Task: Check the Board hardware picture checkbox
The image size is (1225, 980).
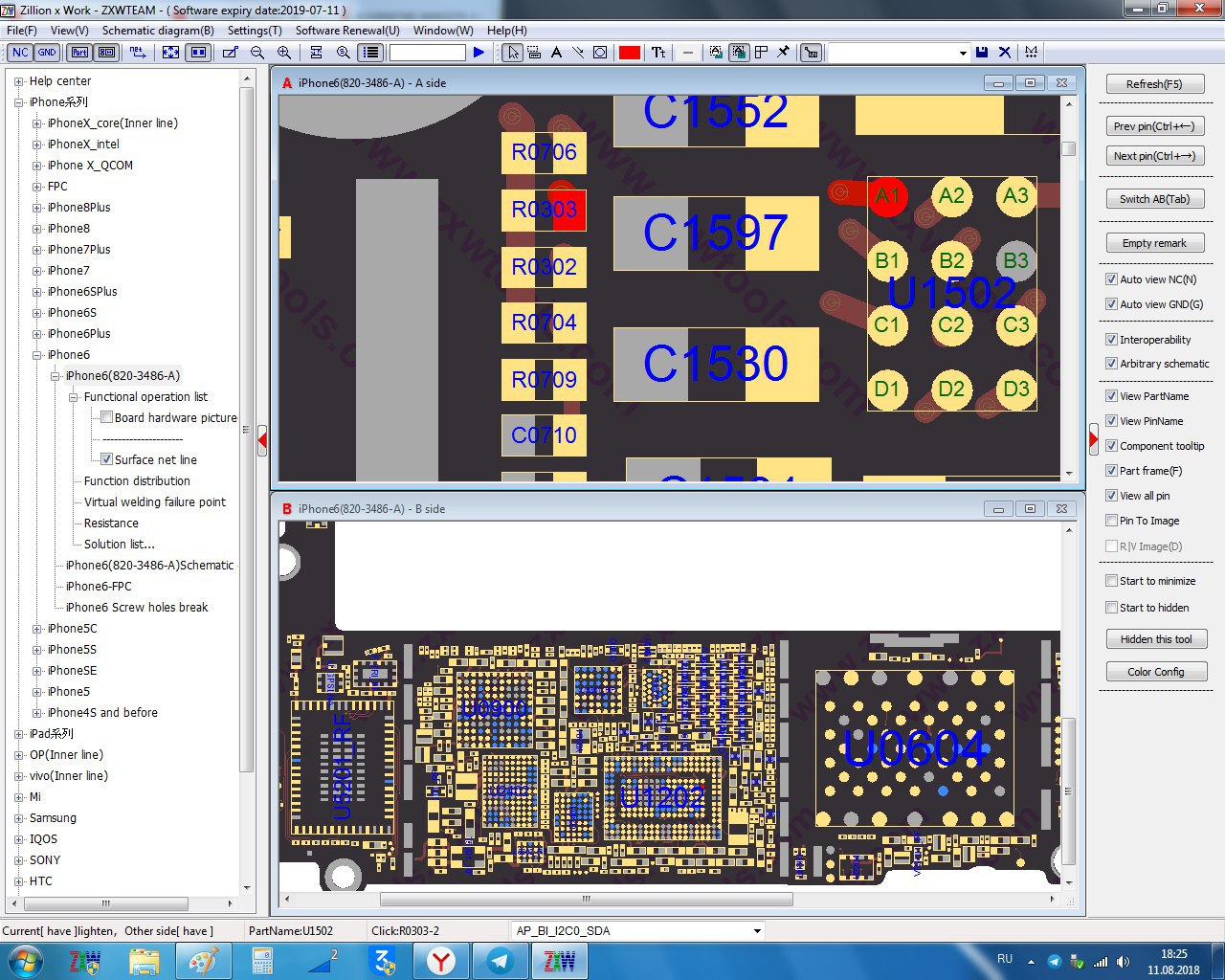Action: [106, 417]
